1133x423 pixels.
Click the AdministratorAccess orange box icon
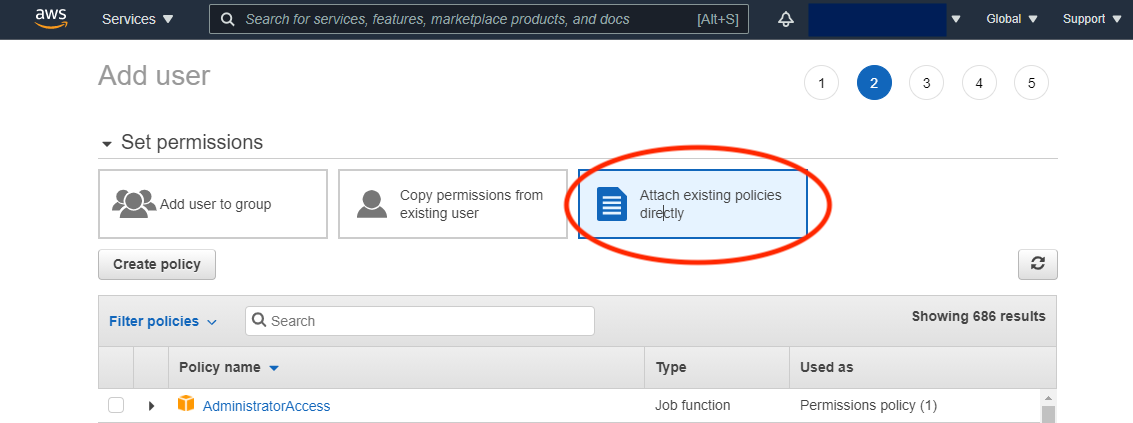[186, 403]
